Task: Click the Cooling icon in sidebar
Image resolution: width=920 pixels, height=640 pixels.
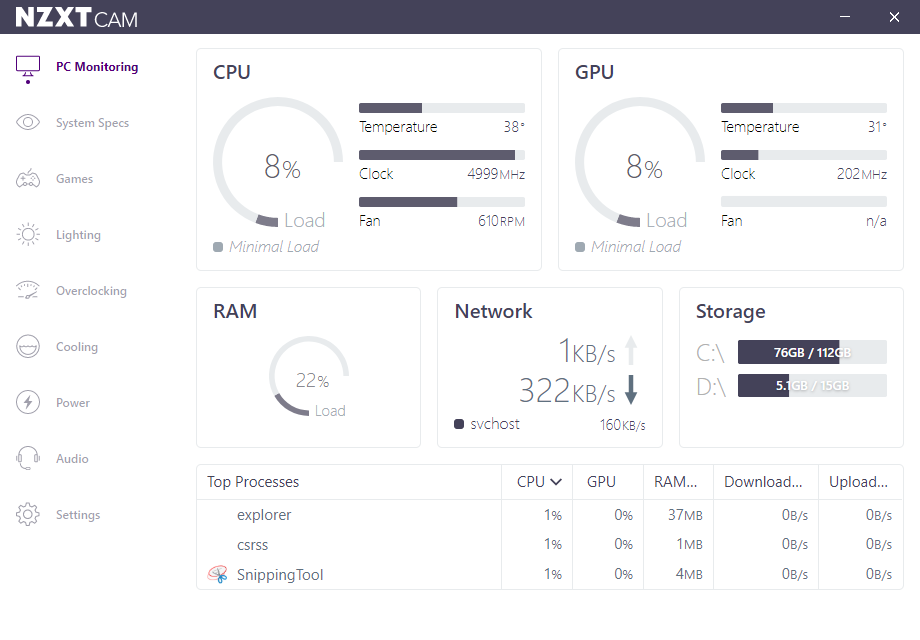Action: tap(28, 347)
